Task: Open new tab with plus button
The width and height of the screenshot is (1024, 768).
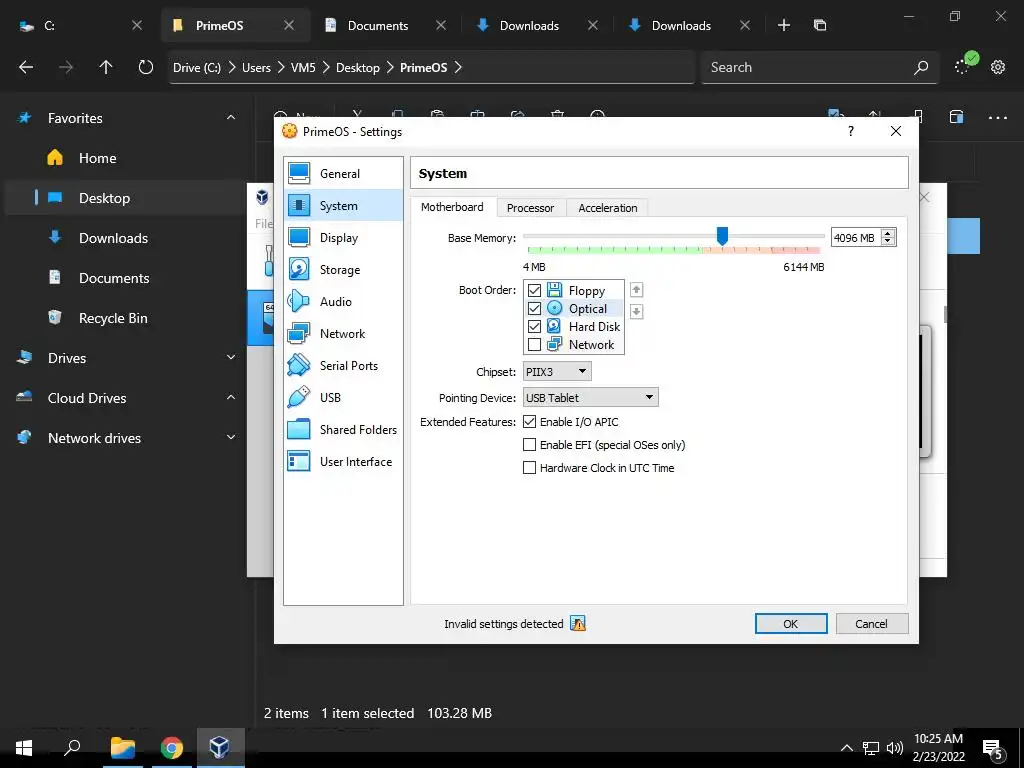Action: [x=784, y=25]
